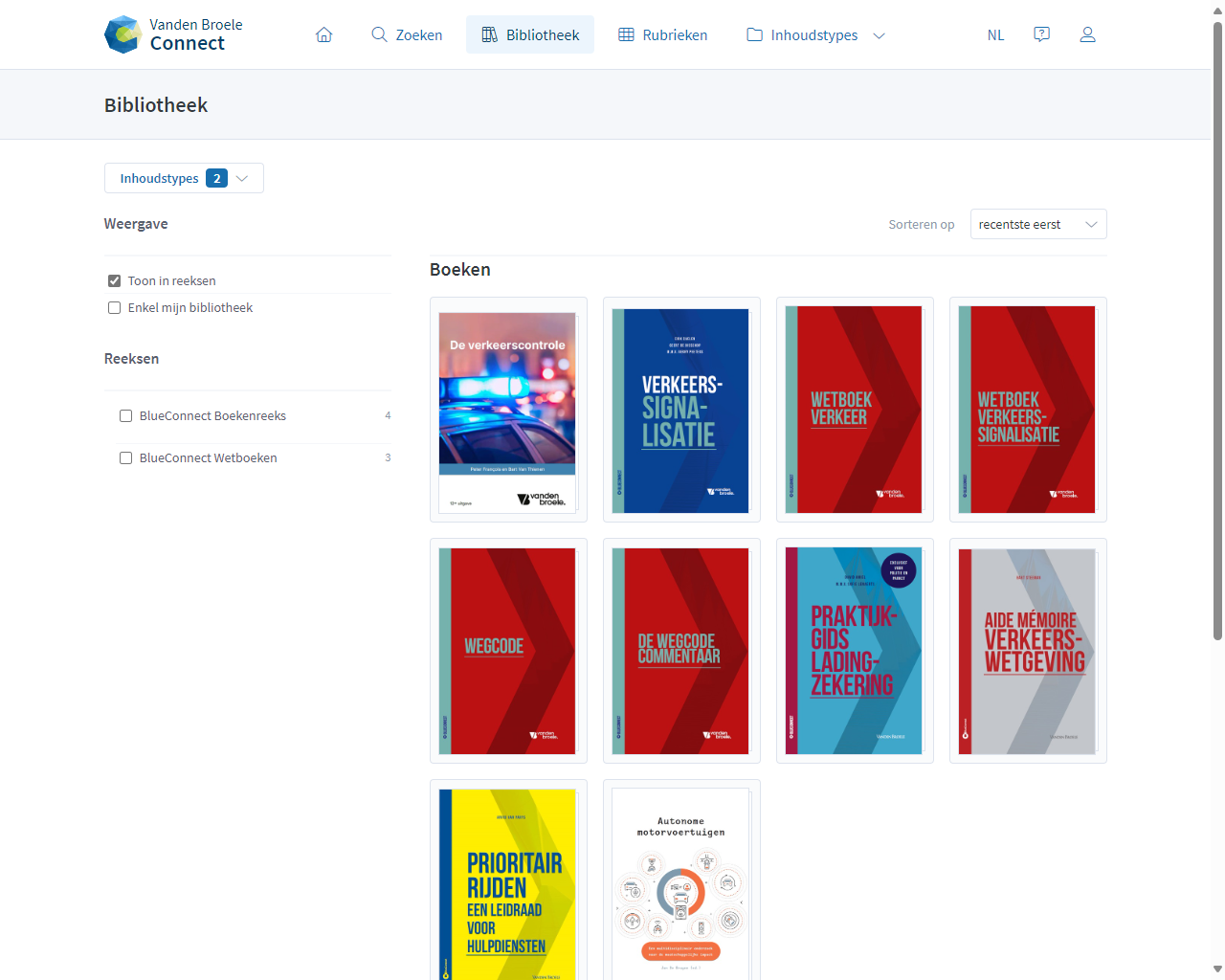Viewport: 1225px width, 980px height.
Task: Open 'Praktijkgids Ladingzekering' book cover
Action: point(854,651)
